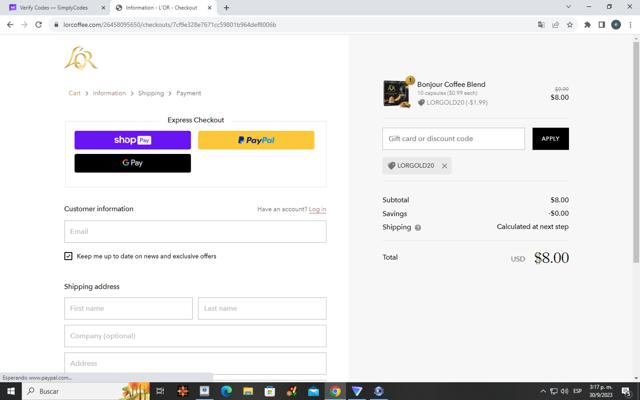Switch to Verify Codes SimplyCodes tab
Viewport: 640px width, 400px height.
[54, 7]
